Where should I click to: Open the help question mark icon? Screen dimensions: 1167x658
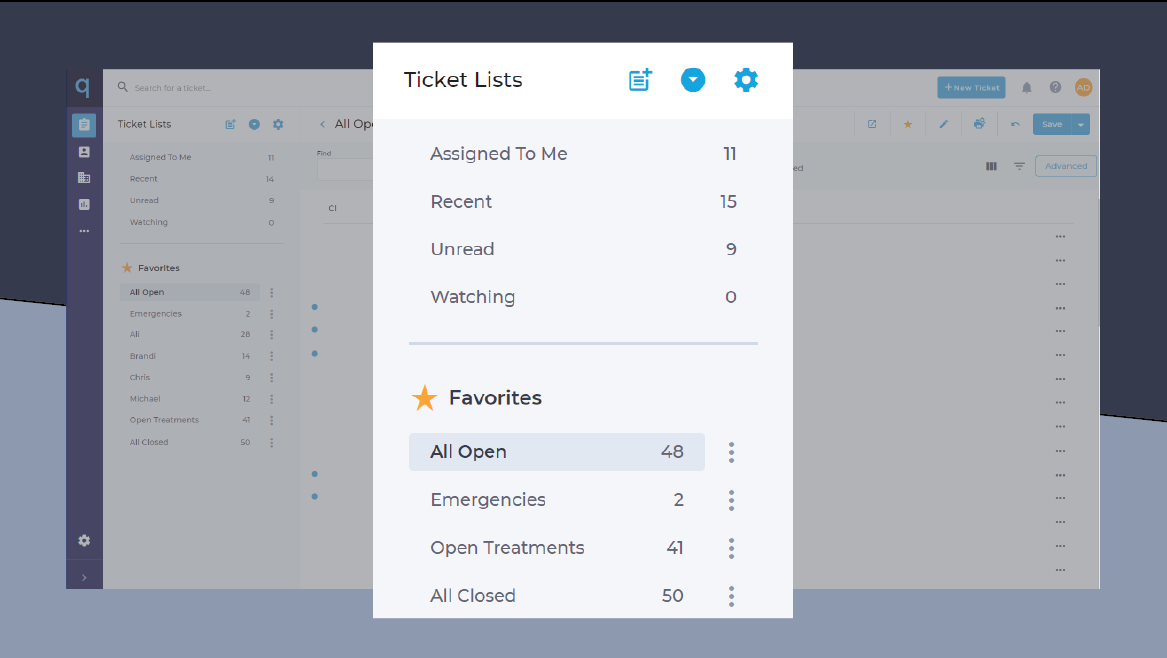click(1055, 88)
